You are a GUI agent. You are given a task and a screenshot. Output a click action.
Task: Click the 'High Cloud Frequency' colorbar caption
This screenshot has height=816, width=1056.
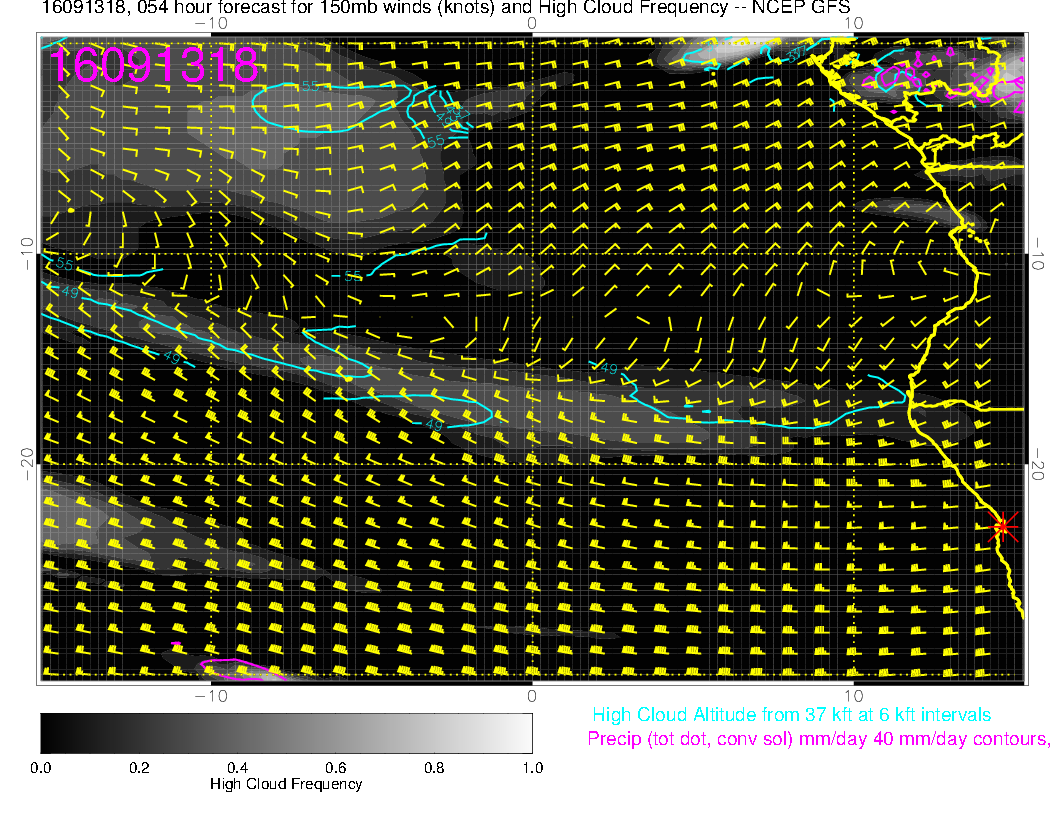tap(286, 784)
